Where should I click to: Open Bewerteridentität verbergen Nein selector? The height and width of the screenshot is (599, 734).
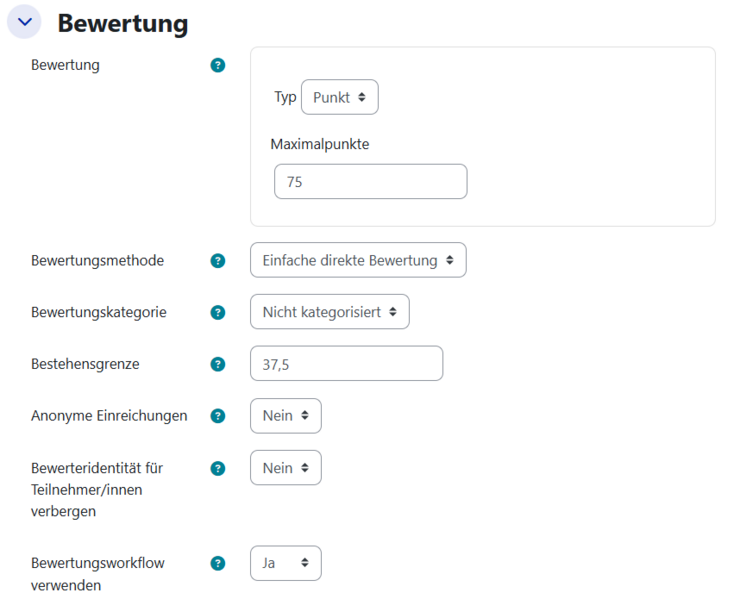285,468
